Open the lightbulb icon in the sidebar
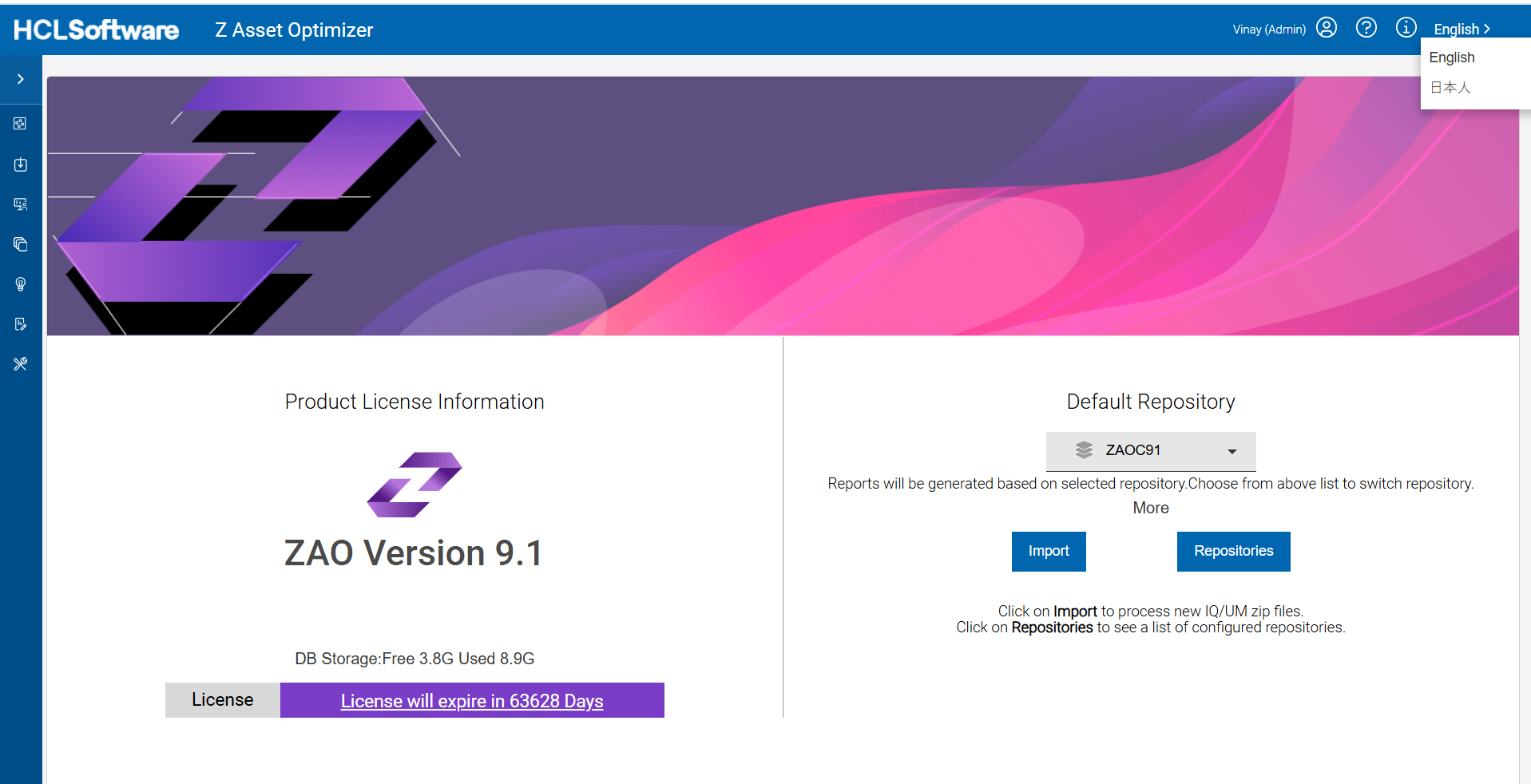The height and width of the screenshot is (784, 1531). coord(21,284)
